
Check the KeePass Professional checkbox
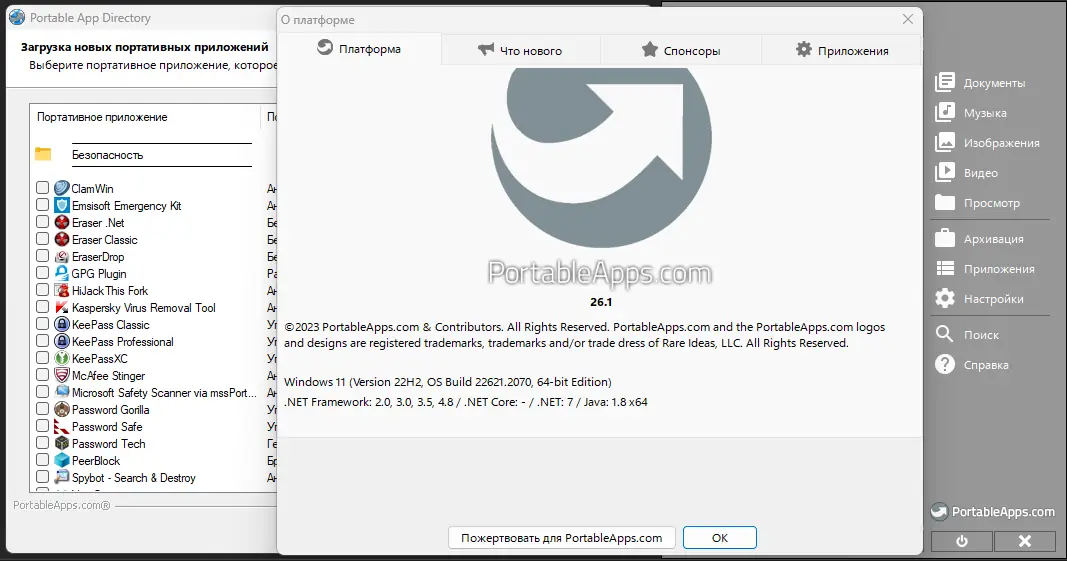click(x=42, y=340)
